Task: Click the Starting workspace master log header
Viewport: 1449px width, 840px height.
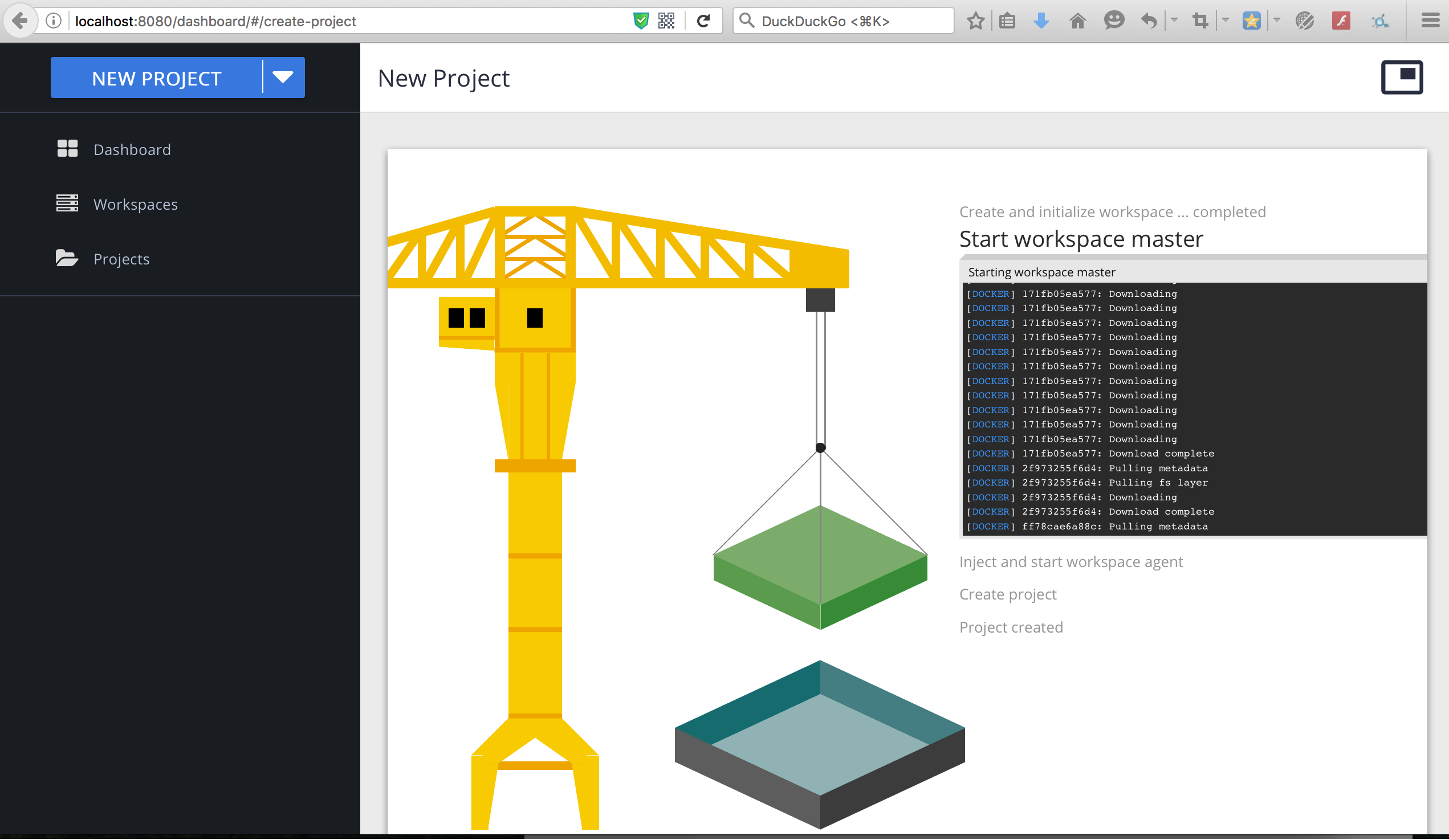Action: (1041, 272)
